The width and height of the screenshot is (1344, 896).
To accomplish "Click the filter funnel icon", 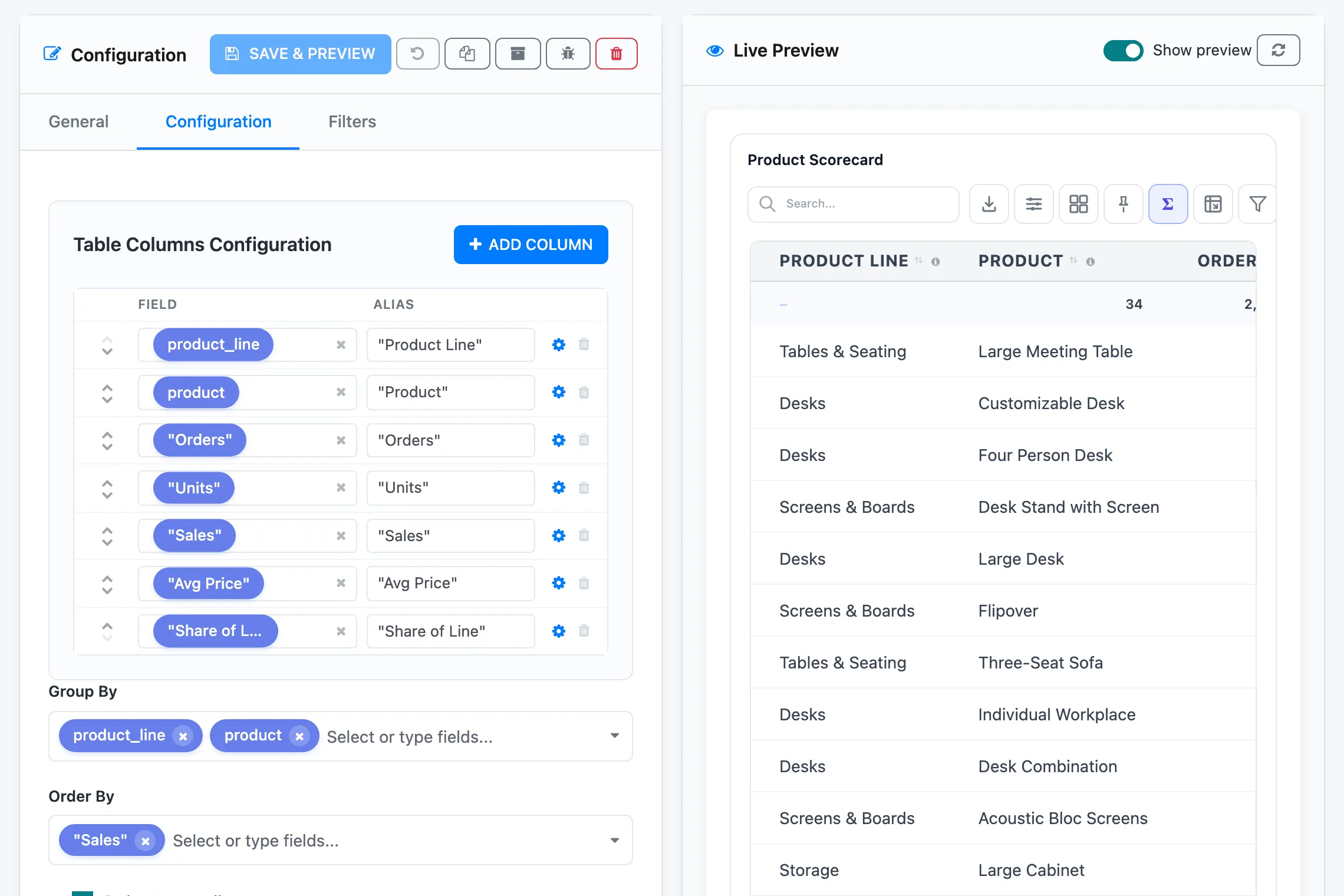I will click(x=1257, y=204).
